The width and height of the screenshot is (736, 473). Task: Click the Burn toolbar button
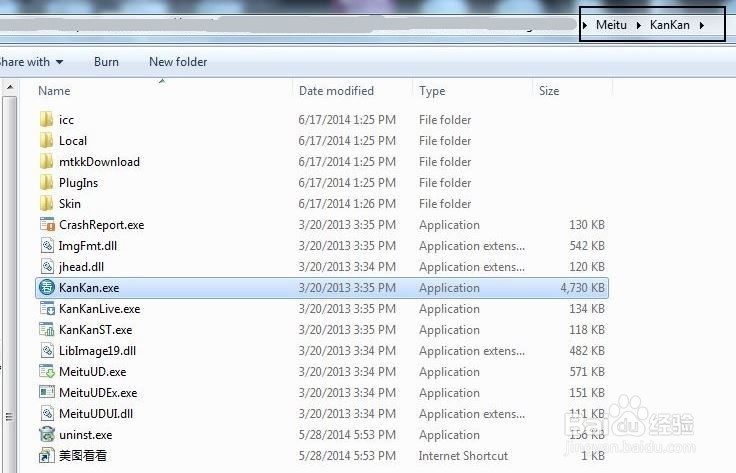coord(106,62)
